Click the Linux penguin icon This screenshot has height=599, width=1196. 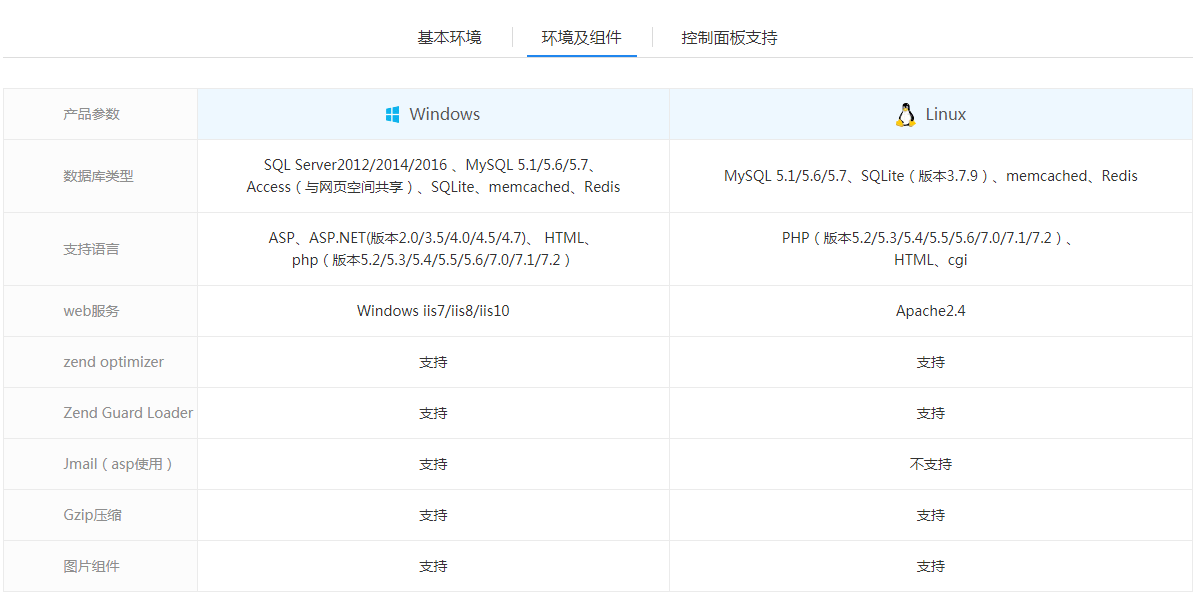pos(905,115)
